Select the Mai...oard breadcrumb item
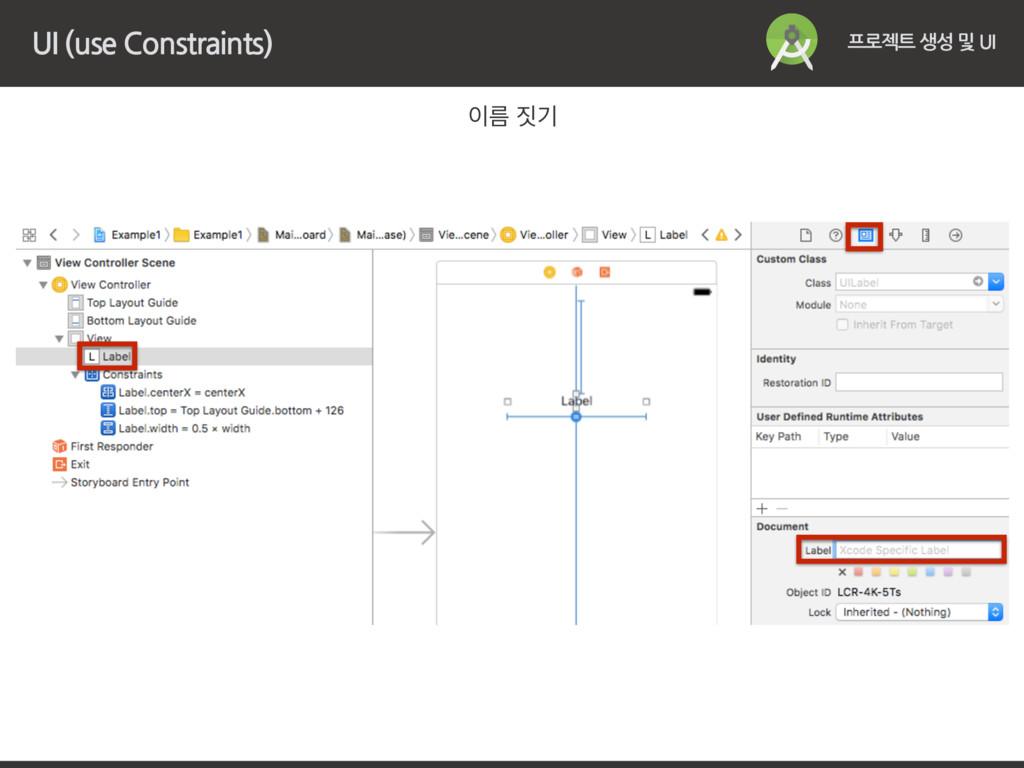 tap(292, 234)
